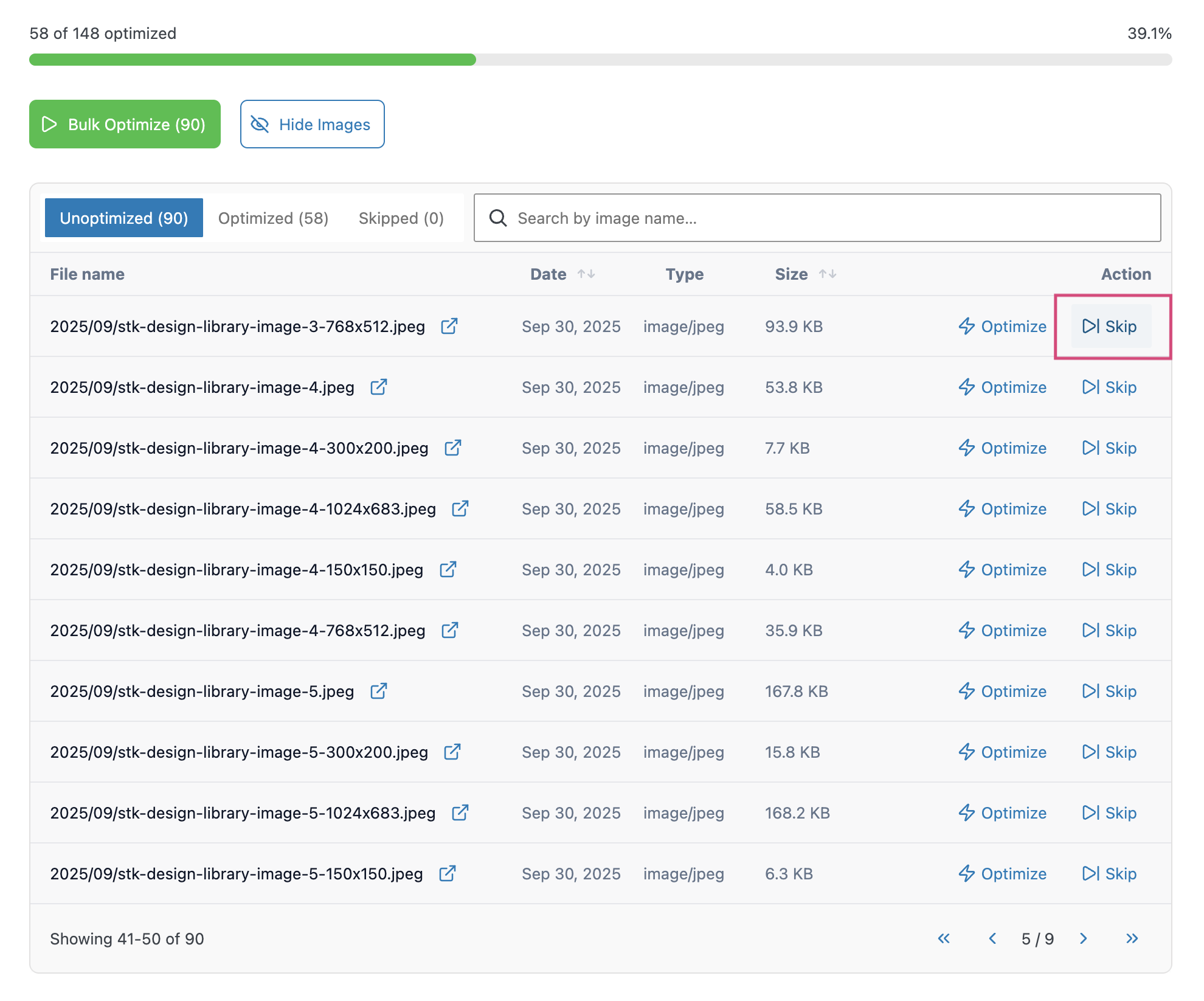The width and height of the screenshot is (1204, 1001).
Task: Go to previous page arrow
Action: pos(992,938)
